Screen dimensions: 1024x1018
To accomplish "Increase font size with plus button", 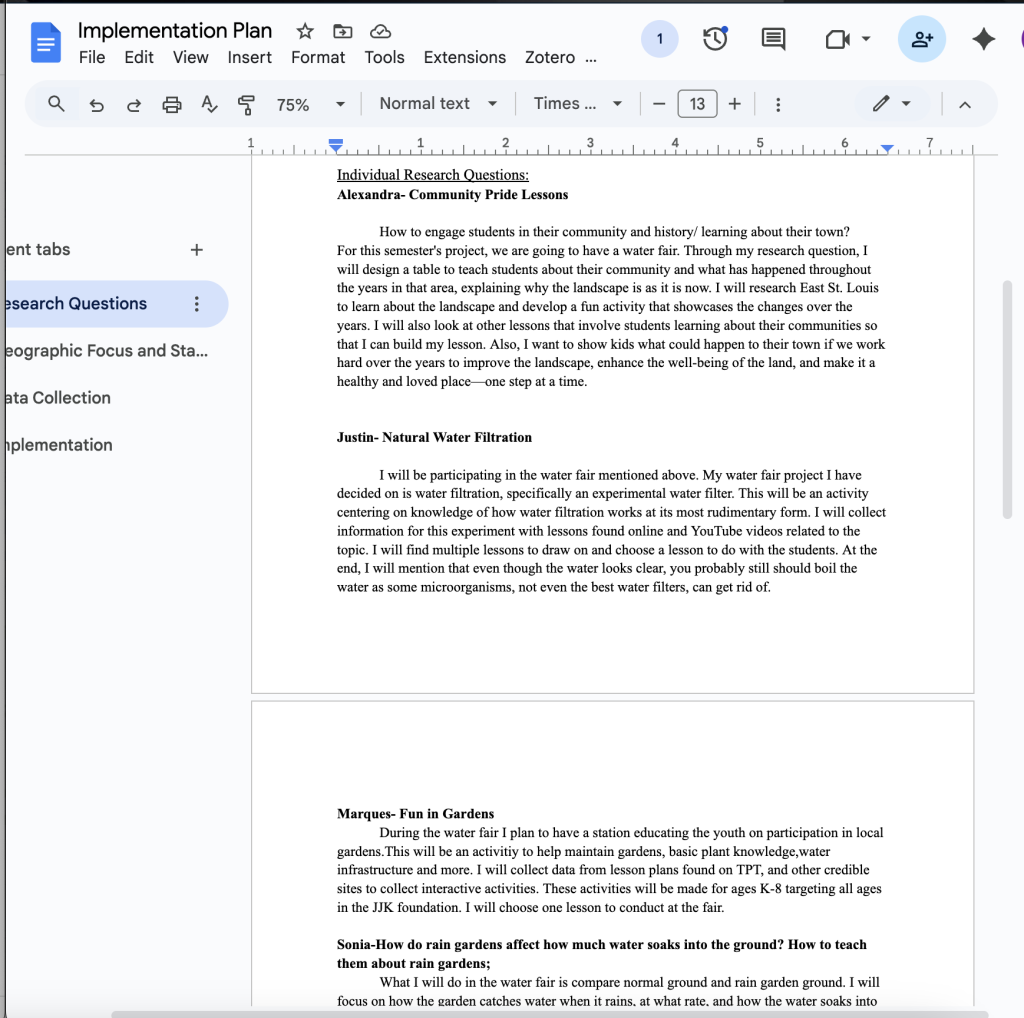I will point(735,104).
